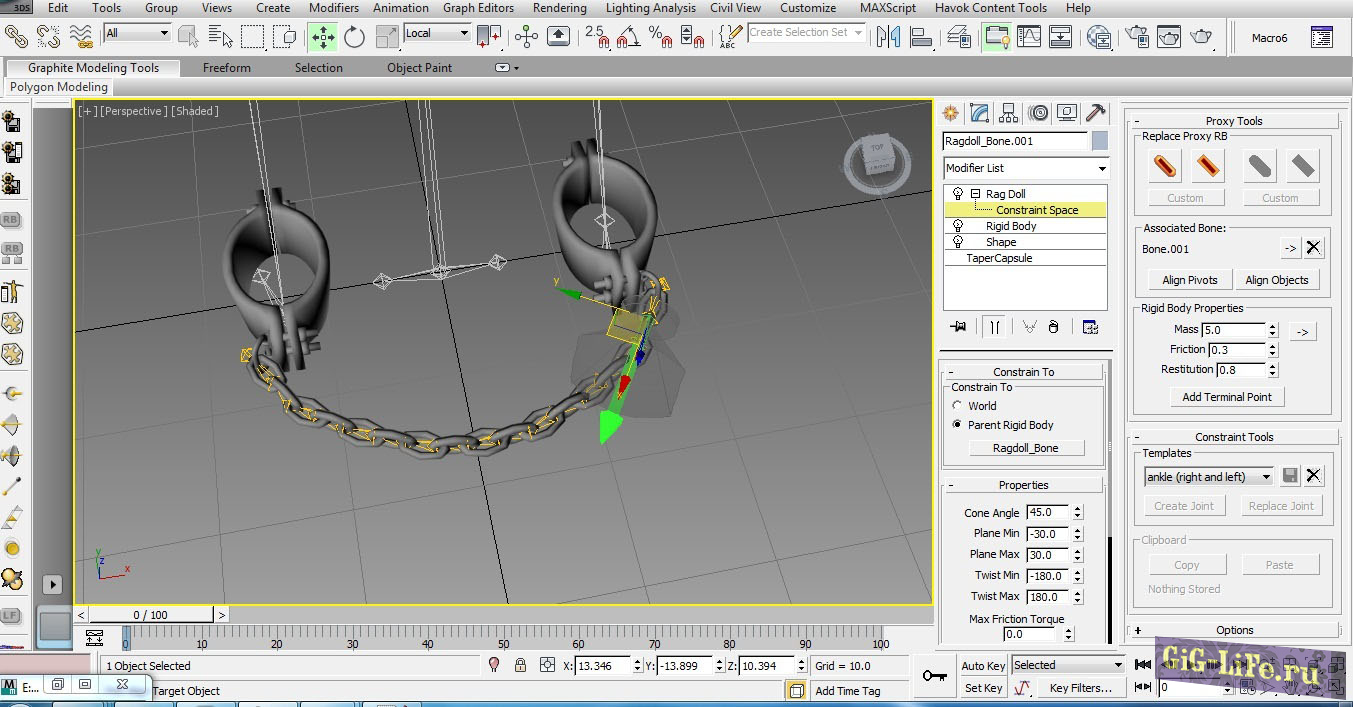Open the Create command panel
Screen dimensions: 1353x707
(x=951, y=113)
